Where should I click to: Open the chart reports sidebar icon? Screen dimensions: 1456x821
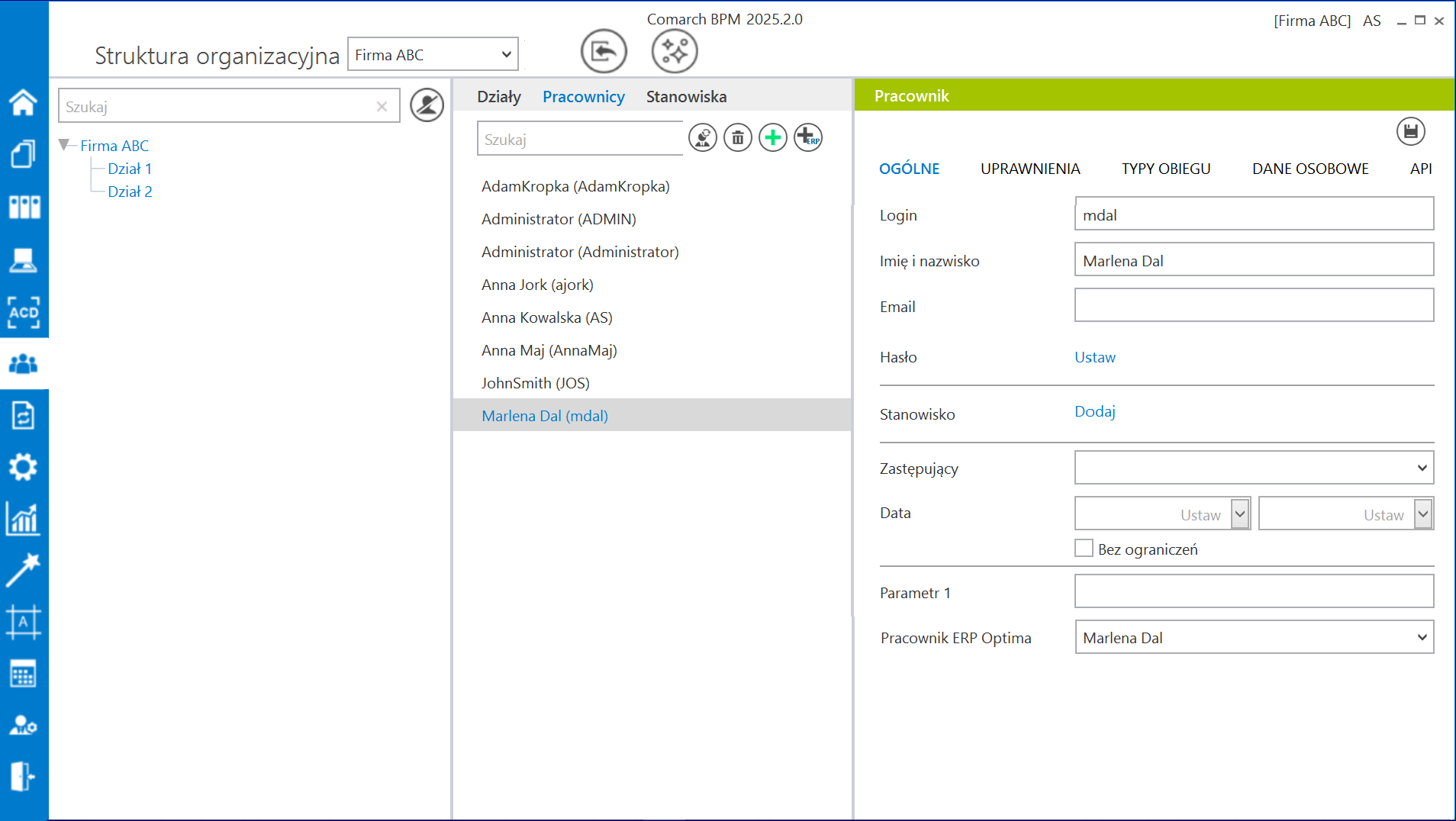coord(23,519)
